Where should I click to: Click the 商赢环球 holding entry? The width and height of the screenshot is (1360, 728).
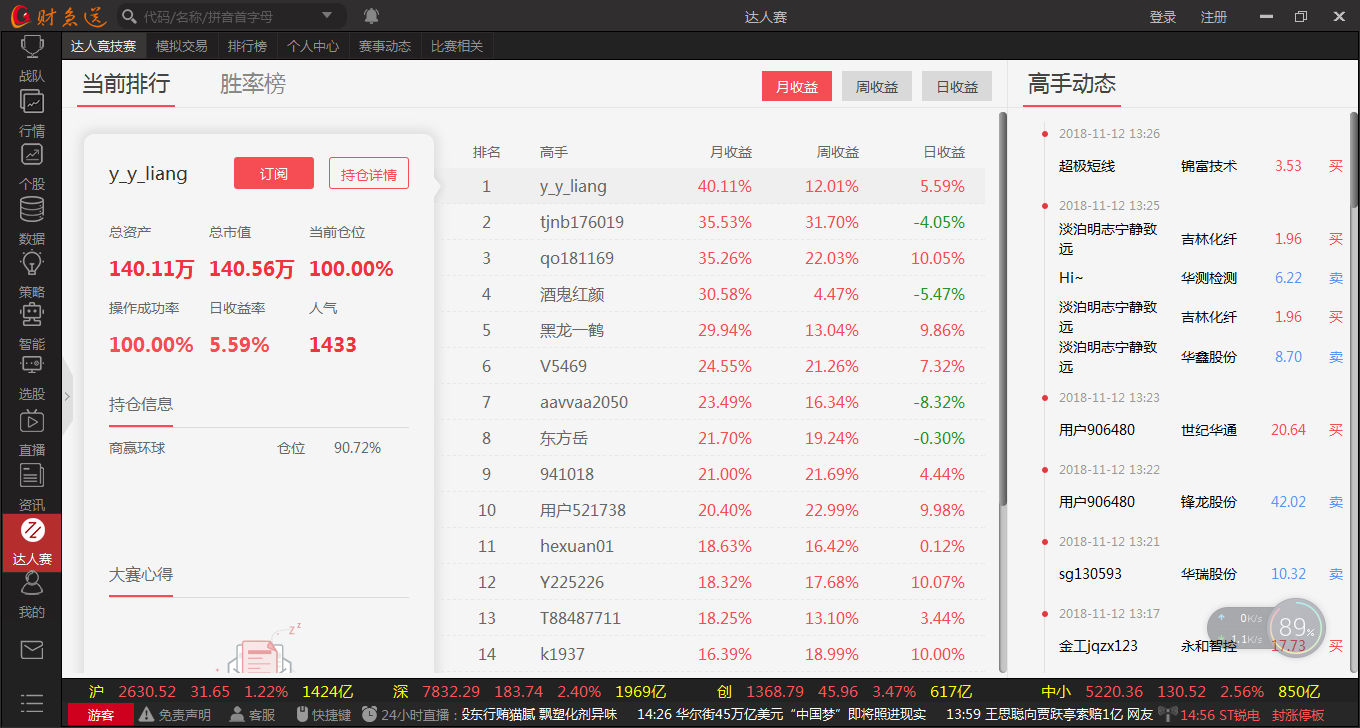point(137,448)
